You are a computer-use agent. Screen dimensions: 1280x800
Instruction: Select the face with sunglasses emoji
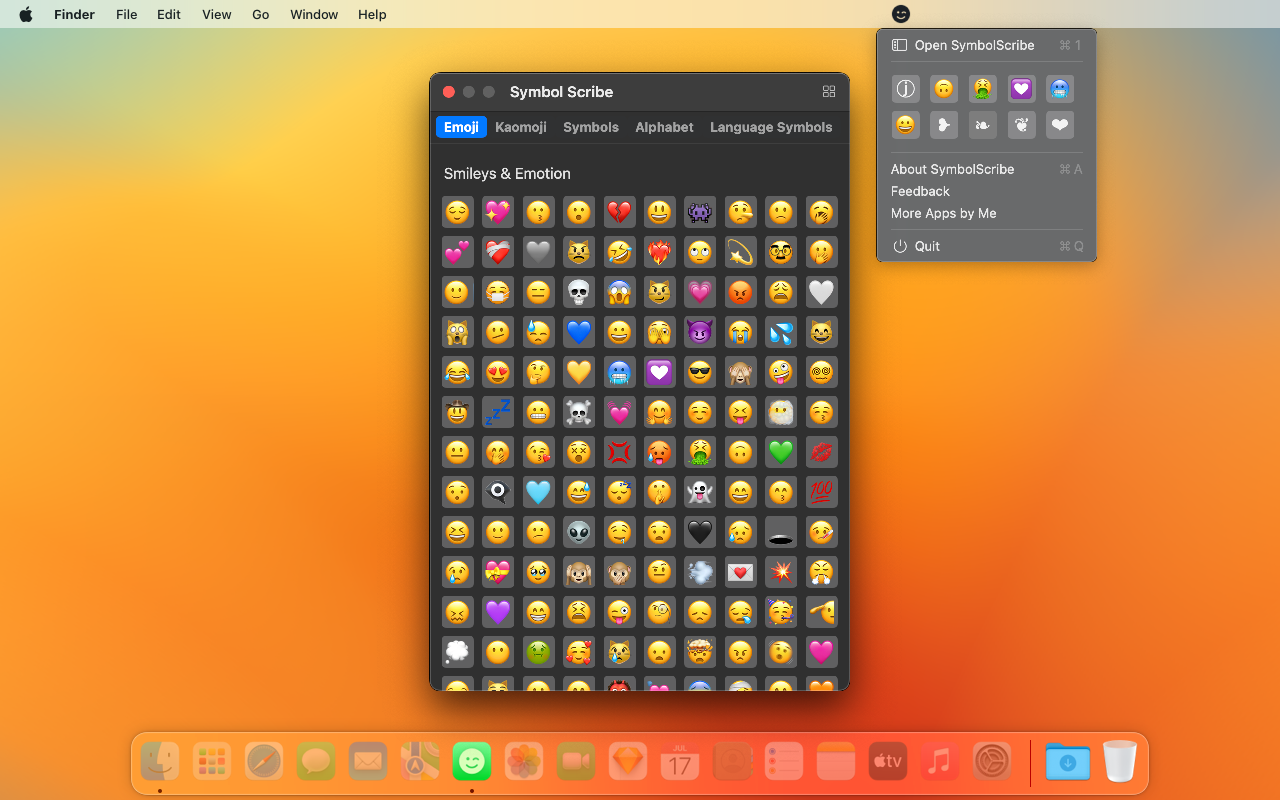point(700,372)
